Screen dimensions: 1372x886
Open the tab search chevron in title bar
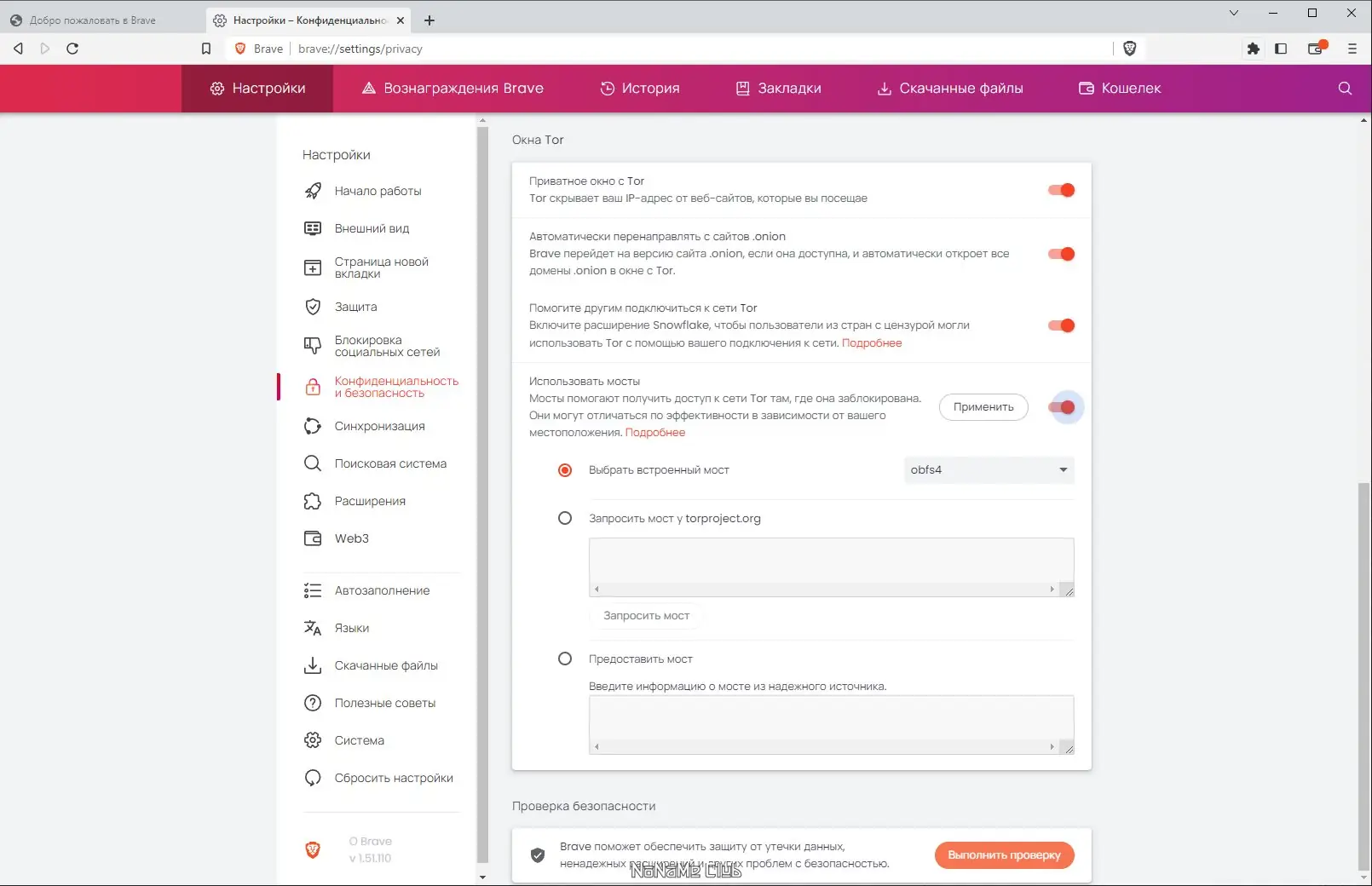tap(1234, 13)
